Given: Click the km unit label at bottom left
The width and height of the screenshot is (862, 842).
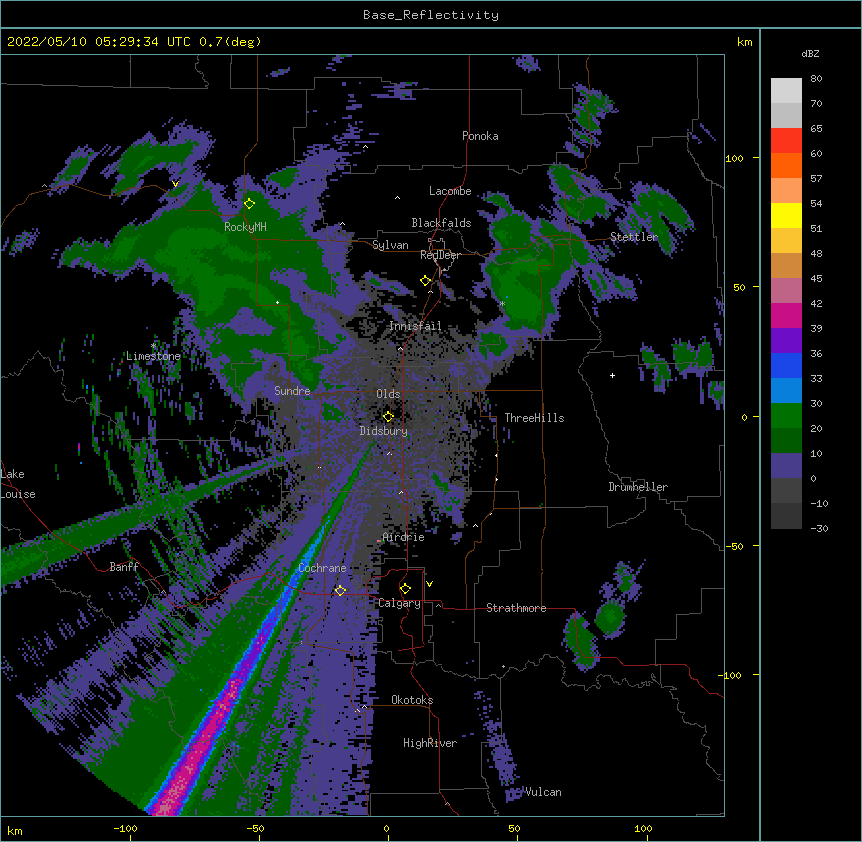Looking at the screenshot, I should point(15,830).
